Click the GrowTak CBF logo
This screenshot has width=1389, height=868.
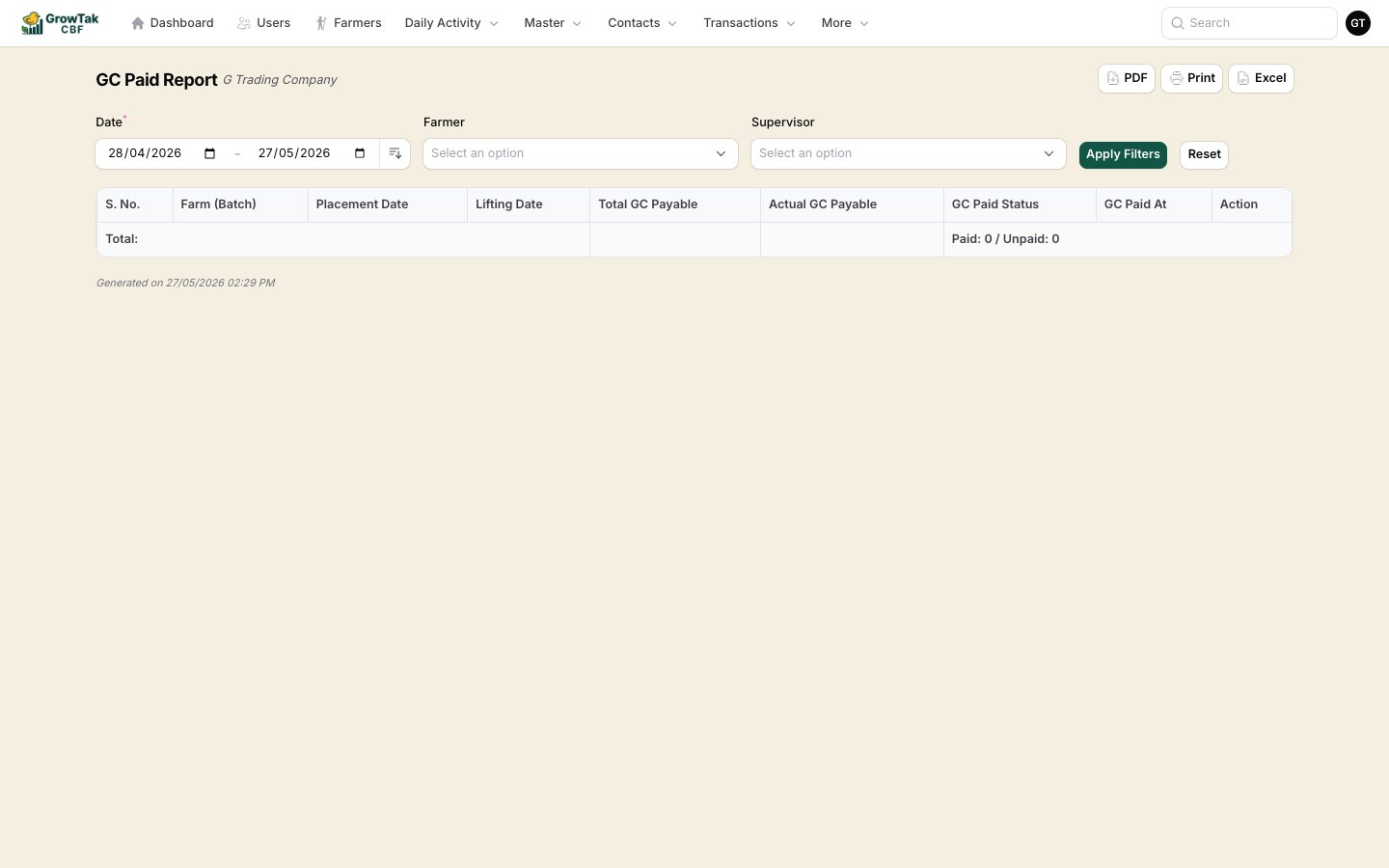coord(61,23)
